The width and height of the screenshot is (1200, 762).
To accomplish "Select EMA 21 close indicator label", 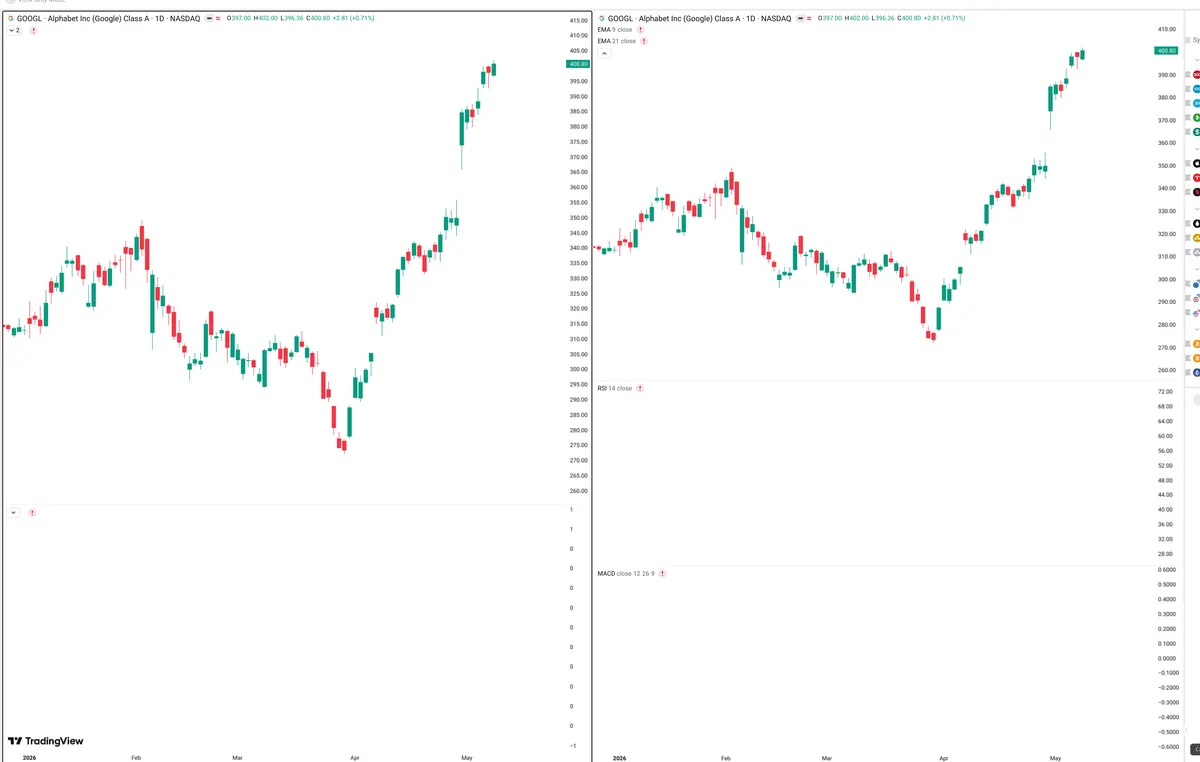I will click(x=616, y=41).
